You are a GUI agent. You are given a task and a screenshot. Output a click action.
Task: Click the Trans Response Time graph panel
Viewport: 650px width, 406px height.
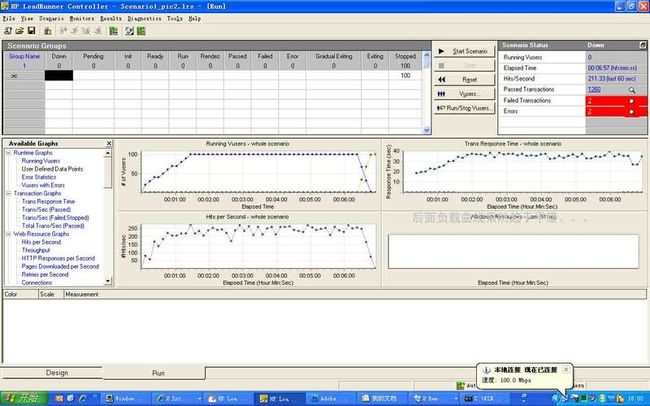coord(514,174)
